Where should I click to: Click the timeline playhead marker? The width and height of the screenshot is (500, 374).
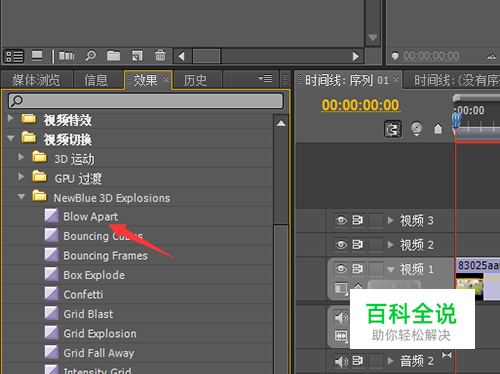point(456,121)
